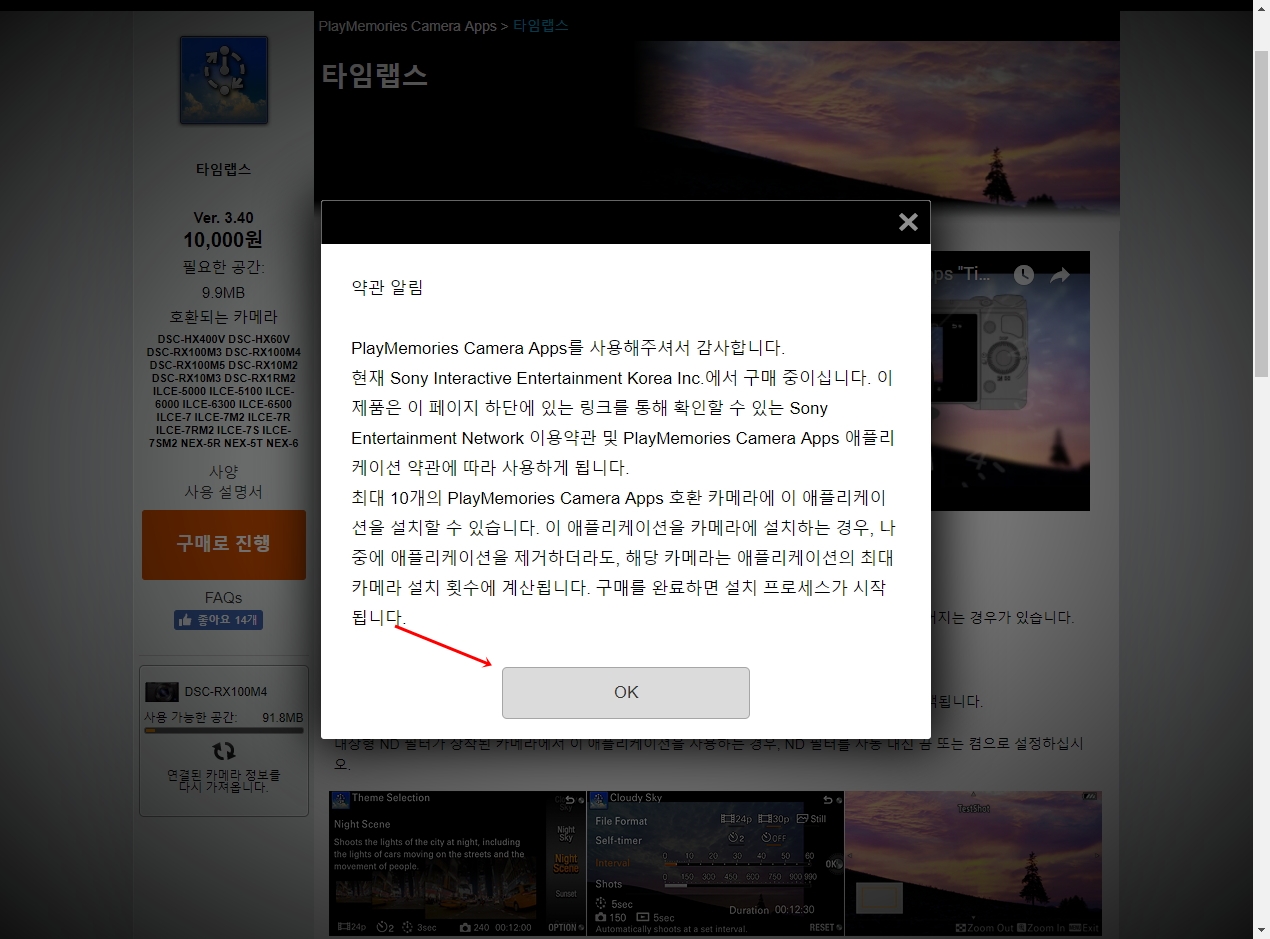The width and height of the screenshot is (1270, 939).
Task: Dismiss the terms notice with the X
Action: (x=907, y=222)
